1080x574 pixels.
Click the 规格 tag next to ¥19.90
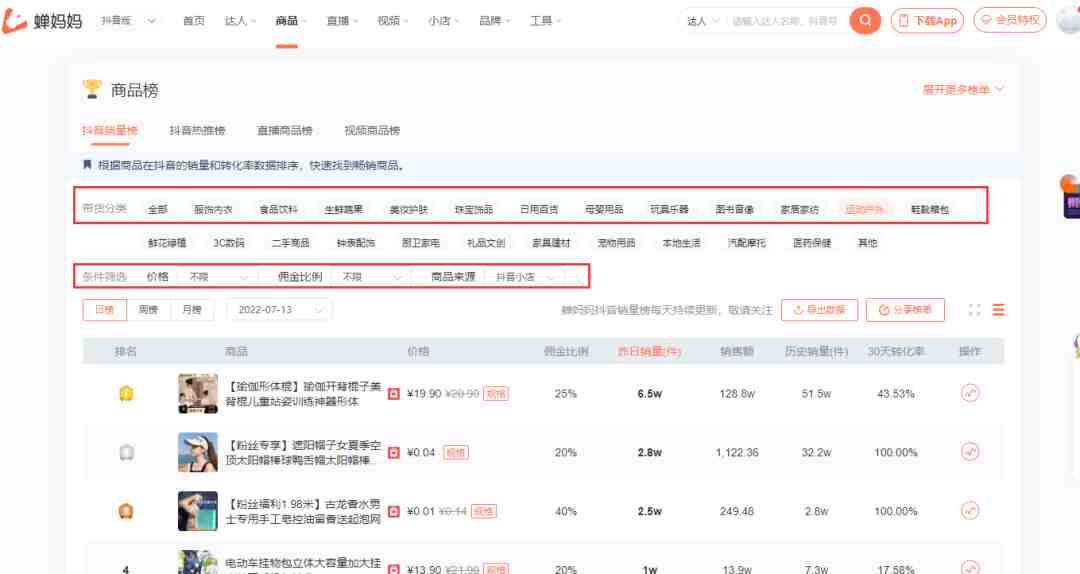click(x=496, y=394)
